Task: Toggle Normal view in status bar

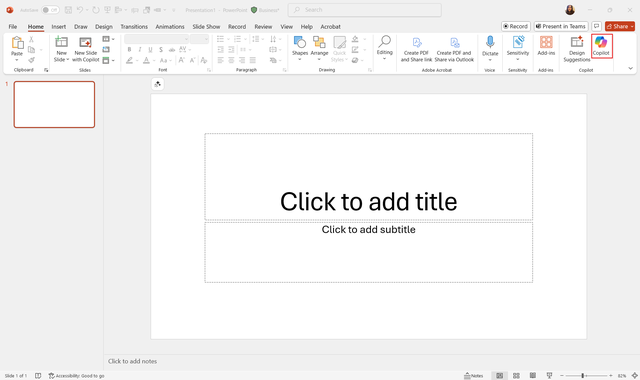Action: click(500, 376)
